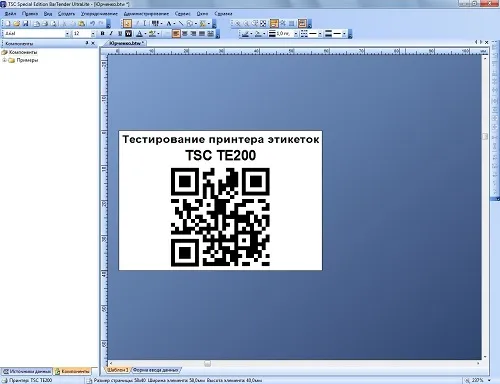The image size is (500, 384).
Task: Click the Paste icon in the toolbar
Action: (x=81, y=23)
